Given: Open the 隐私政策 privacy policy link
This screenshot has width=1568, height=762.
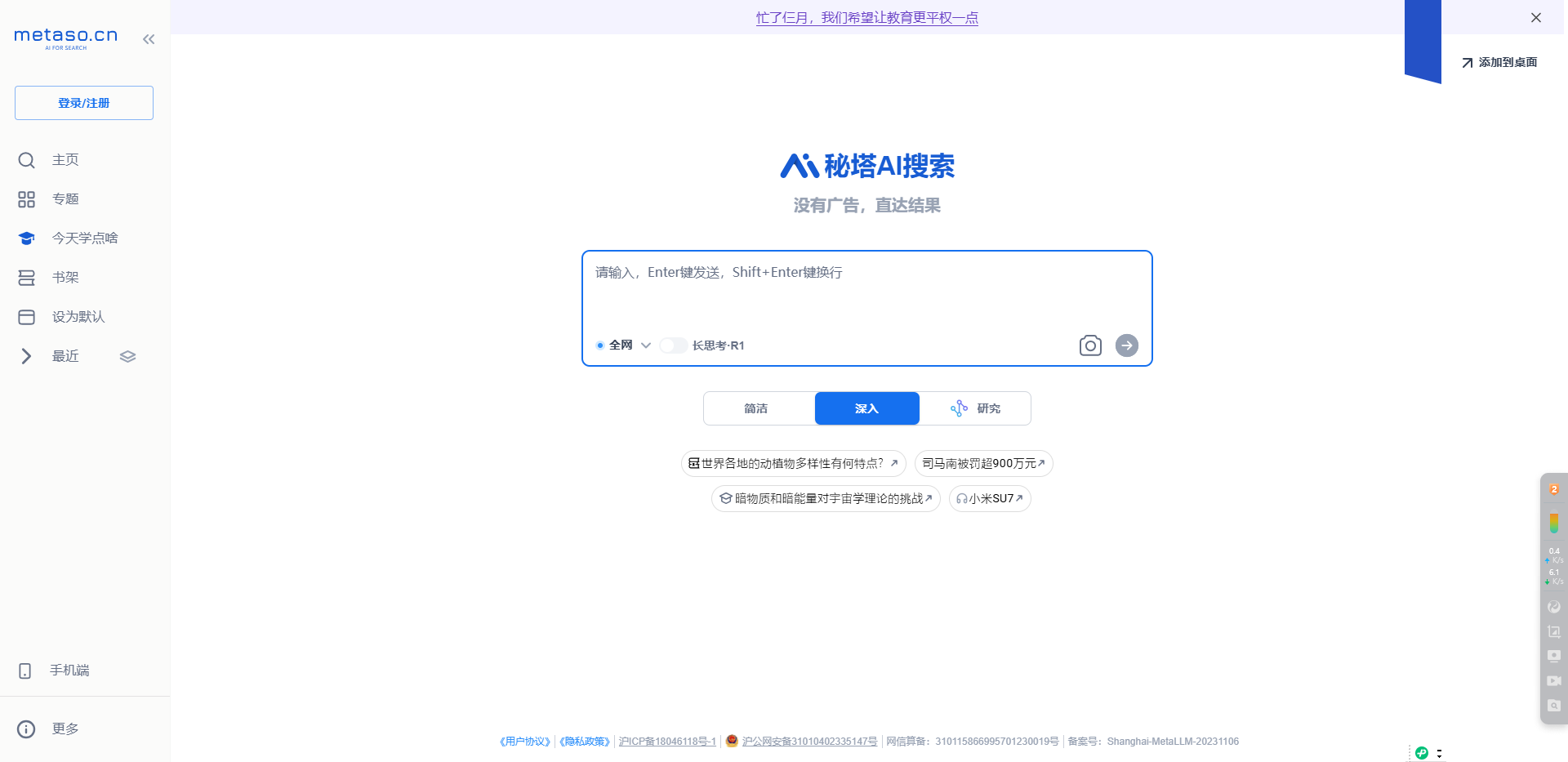Looking at the screenshot, I should [x=585, y=742].
